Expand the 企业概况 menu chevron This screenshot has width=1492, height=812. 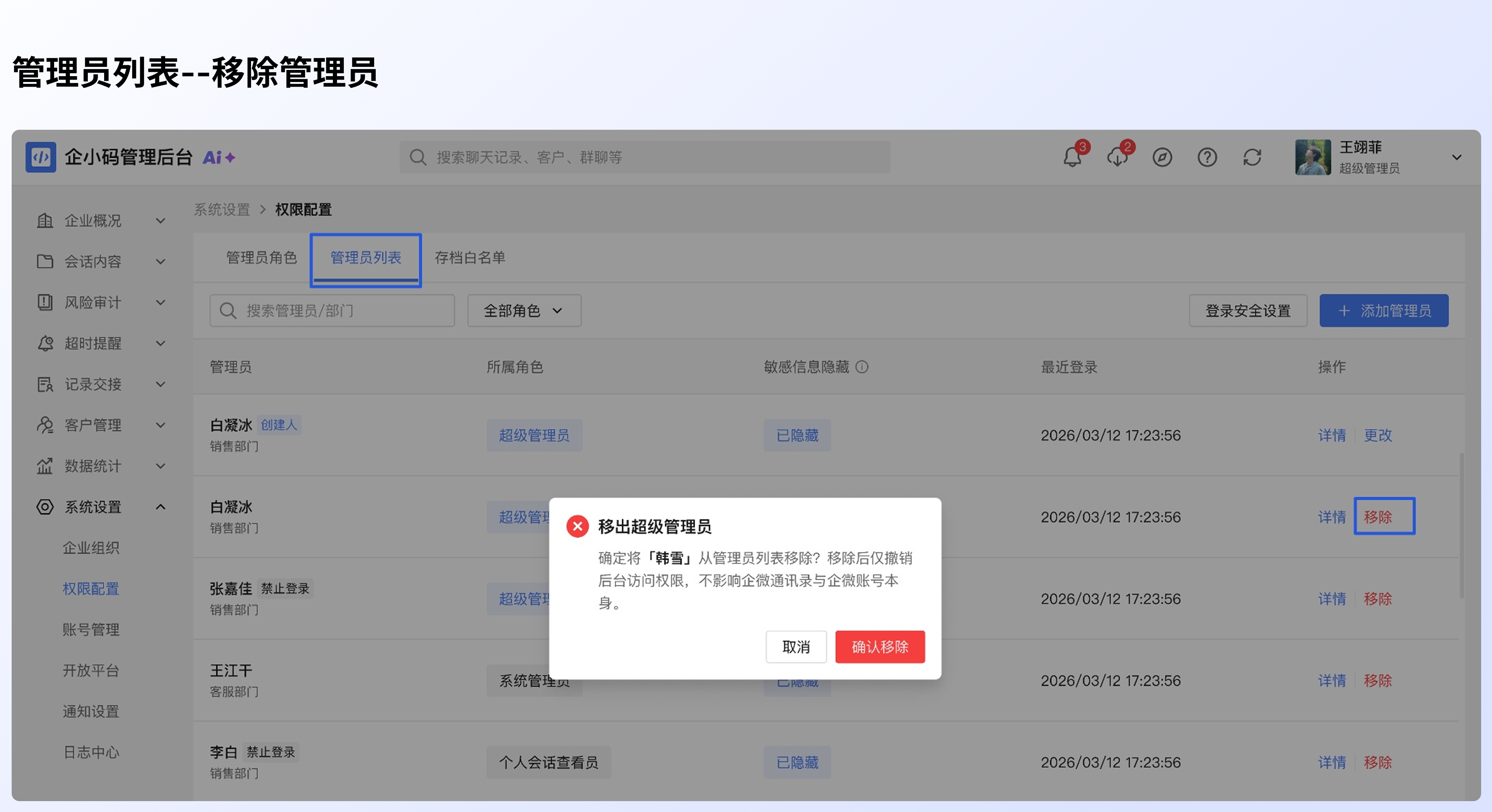[160, 221]
